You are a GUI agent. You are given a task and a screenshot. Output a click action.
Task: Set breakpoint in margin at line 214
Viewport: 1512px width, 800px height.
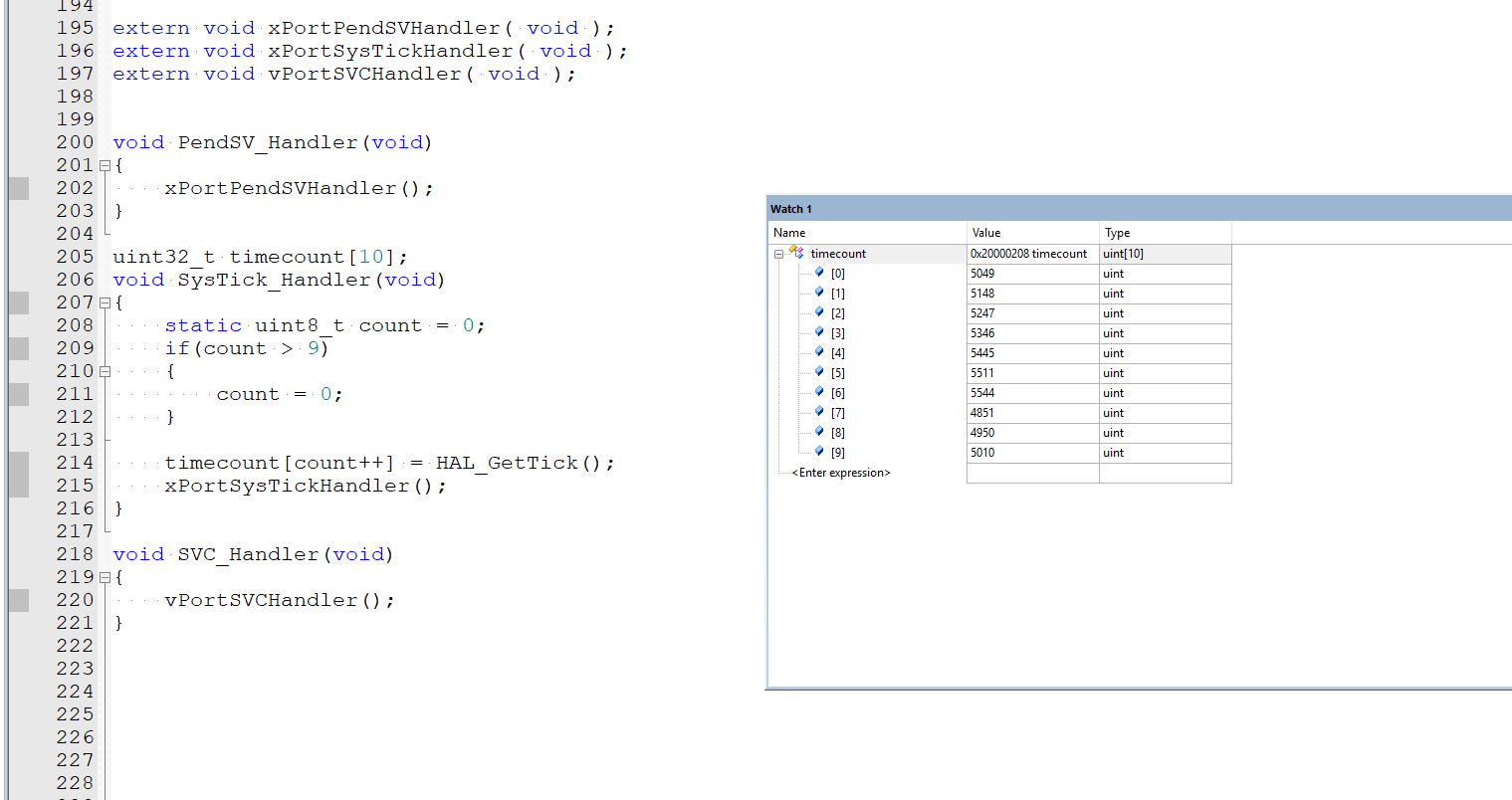pyautogui.click(x=19, y=463)
